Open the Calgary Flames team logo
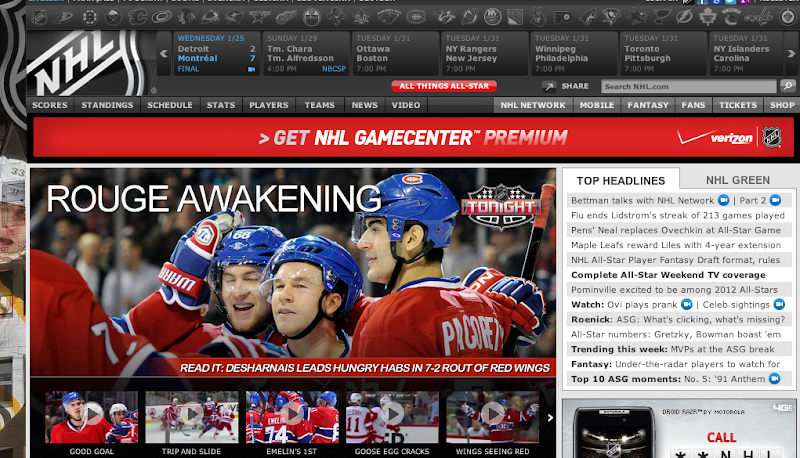Image resolution: width=800 pixels, height=458 pixels. pos(138,17)
